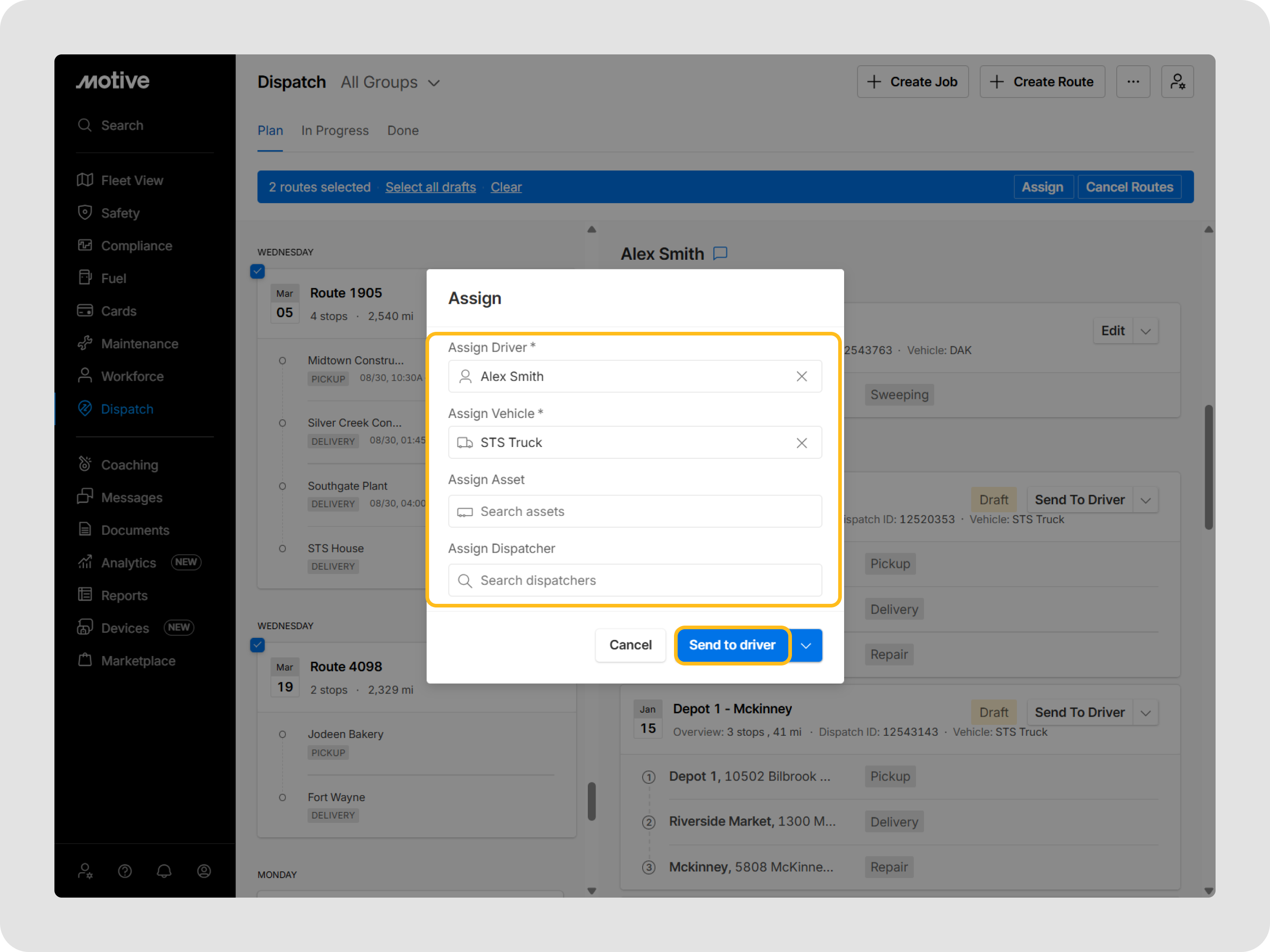Viewport: 1270px width, 952px height.
Task: Click the notifications bell icon
Action: pos(164,871)
